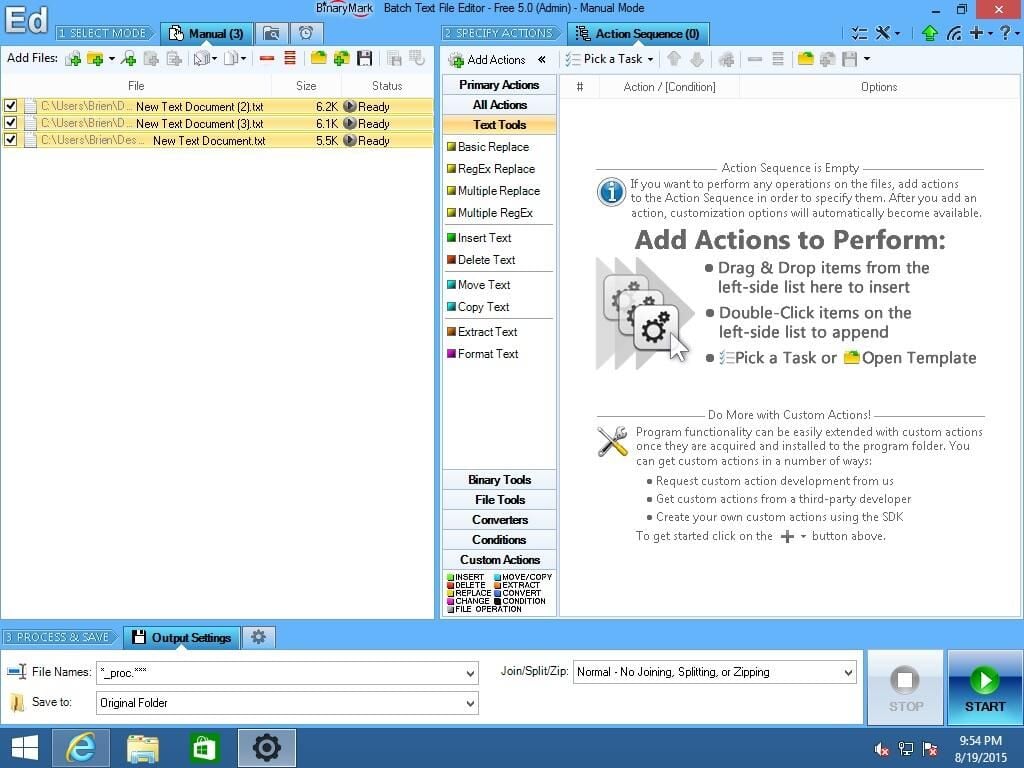Click the Windows Start button
The height and width of the screenshot is (768, 1024).
pyautogui.click(x=24, y=748)
